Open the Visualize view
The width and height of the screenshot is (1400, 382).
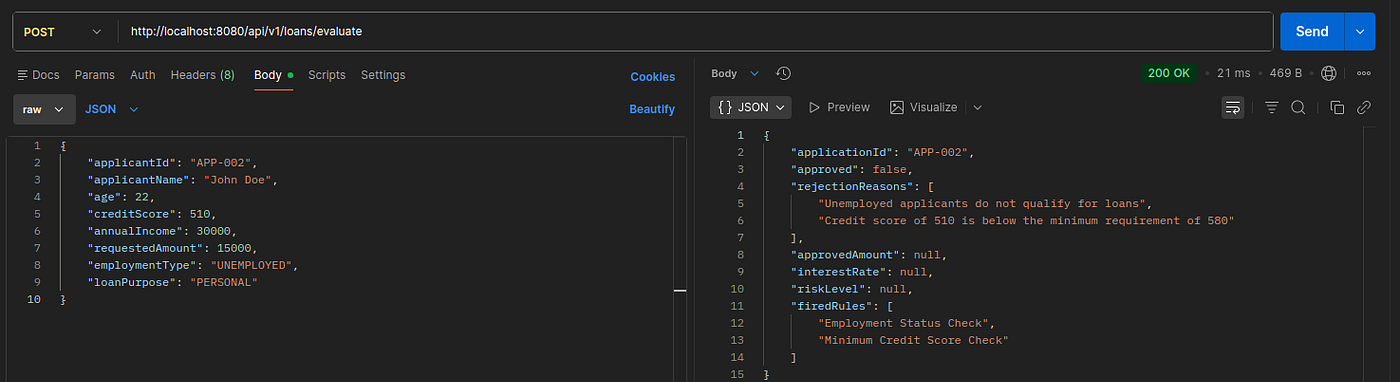coord(923,107)
